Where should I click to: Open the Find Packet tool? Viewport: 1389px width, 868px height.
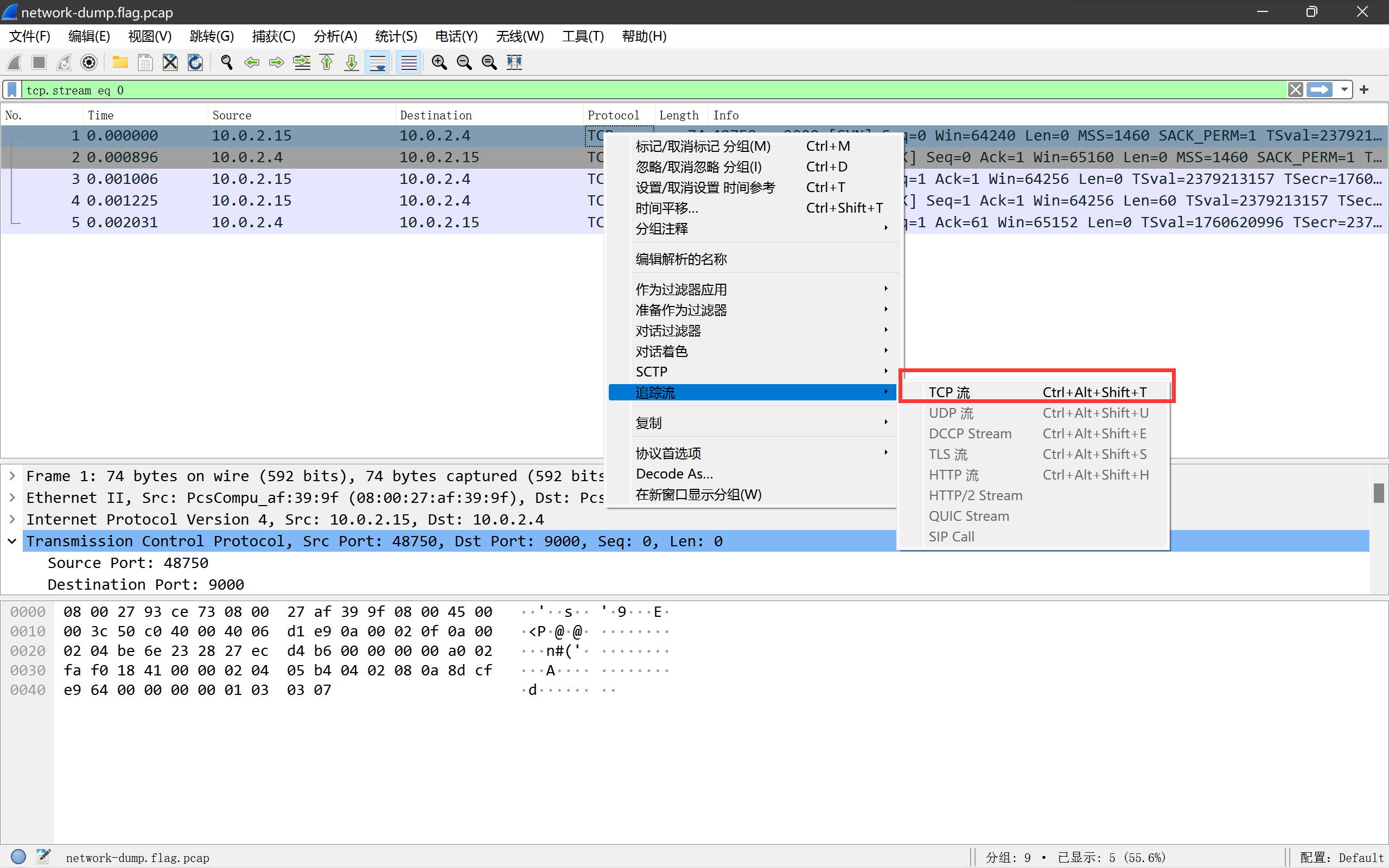pos(226,62)
